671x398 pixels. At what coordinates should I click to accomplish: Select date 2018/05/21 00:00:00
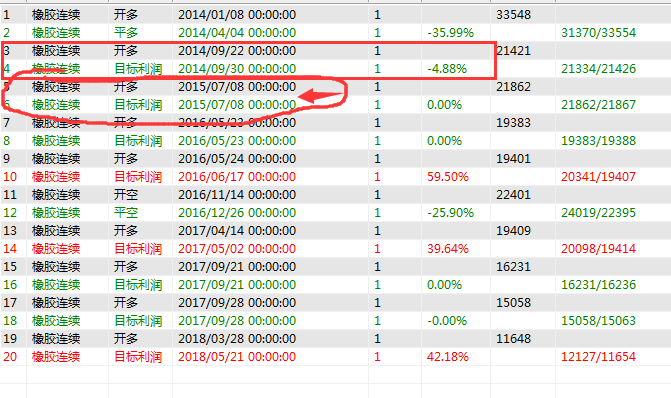pos(237,356)
